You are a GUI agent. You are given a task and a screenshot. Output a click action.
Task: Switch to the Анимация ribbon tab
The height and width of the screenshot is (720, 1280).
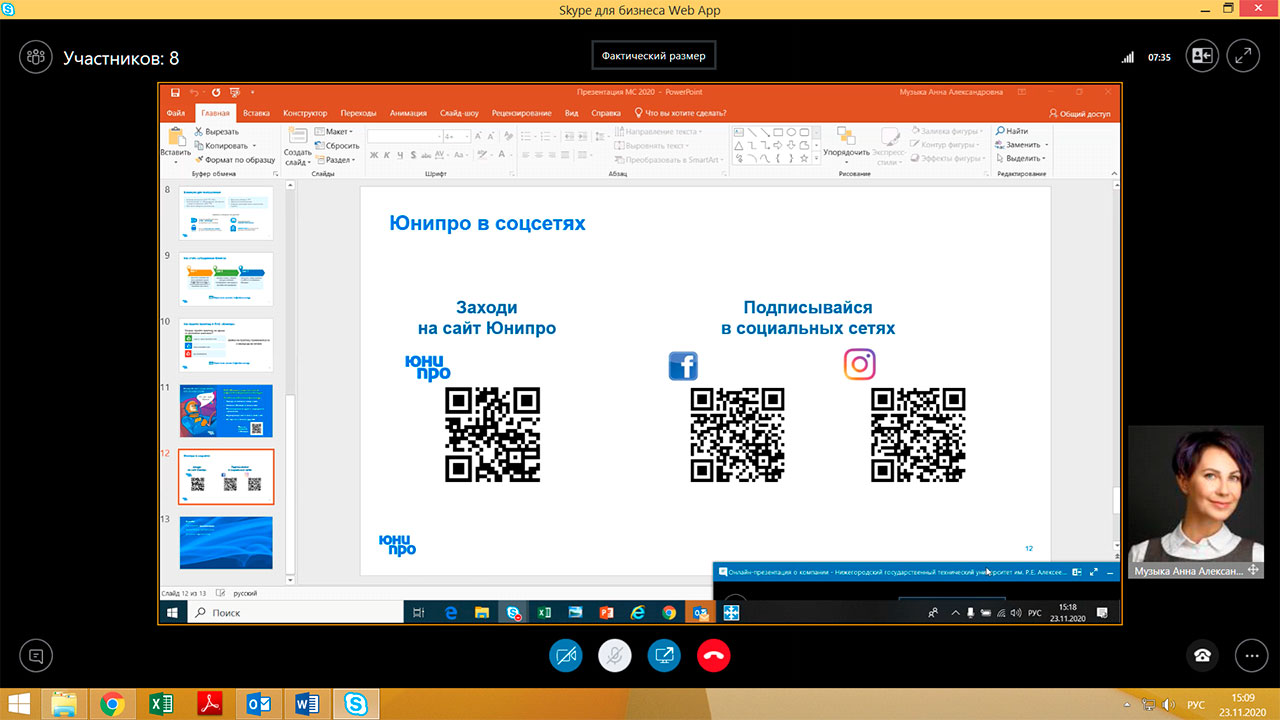point(408,113)
